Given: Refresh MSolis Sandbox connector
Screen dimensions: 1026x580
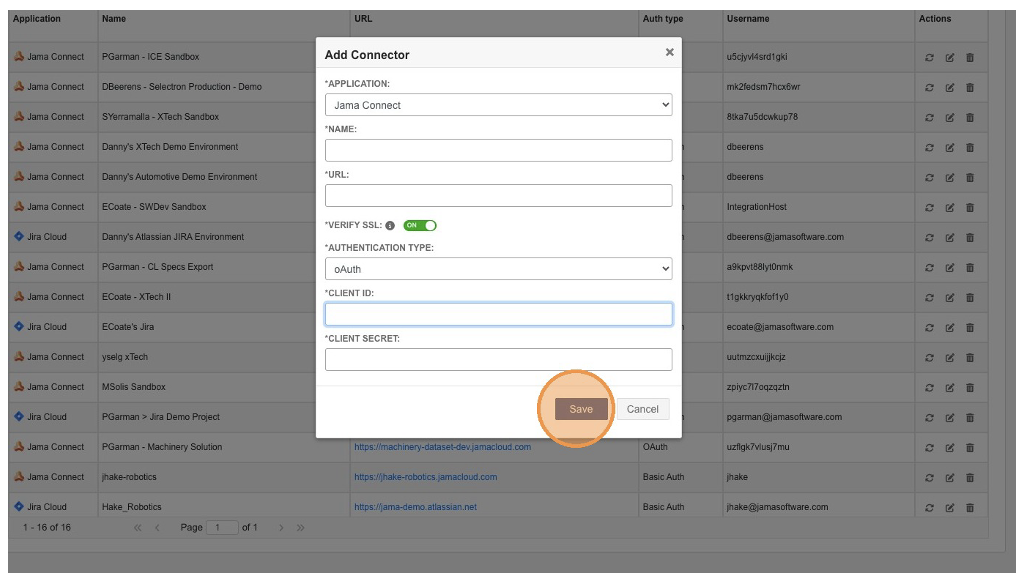Looking at the screenshot, I should (929, 388).
